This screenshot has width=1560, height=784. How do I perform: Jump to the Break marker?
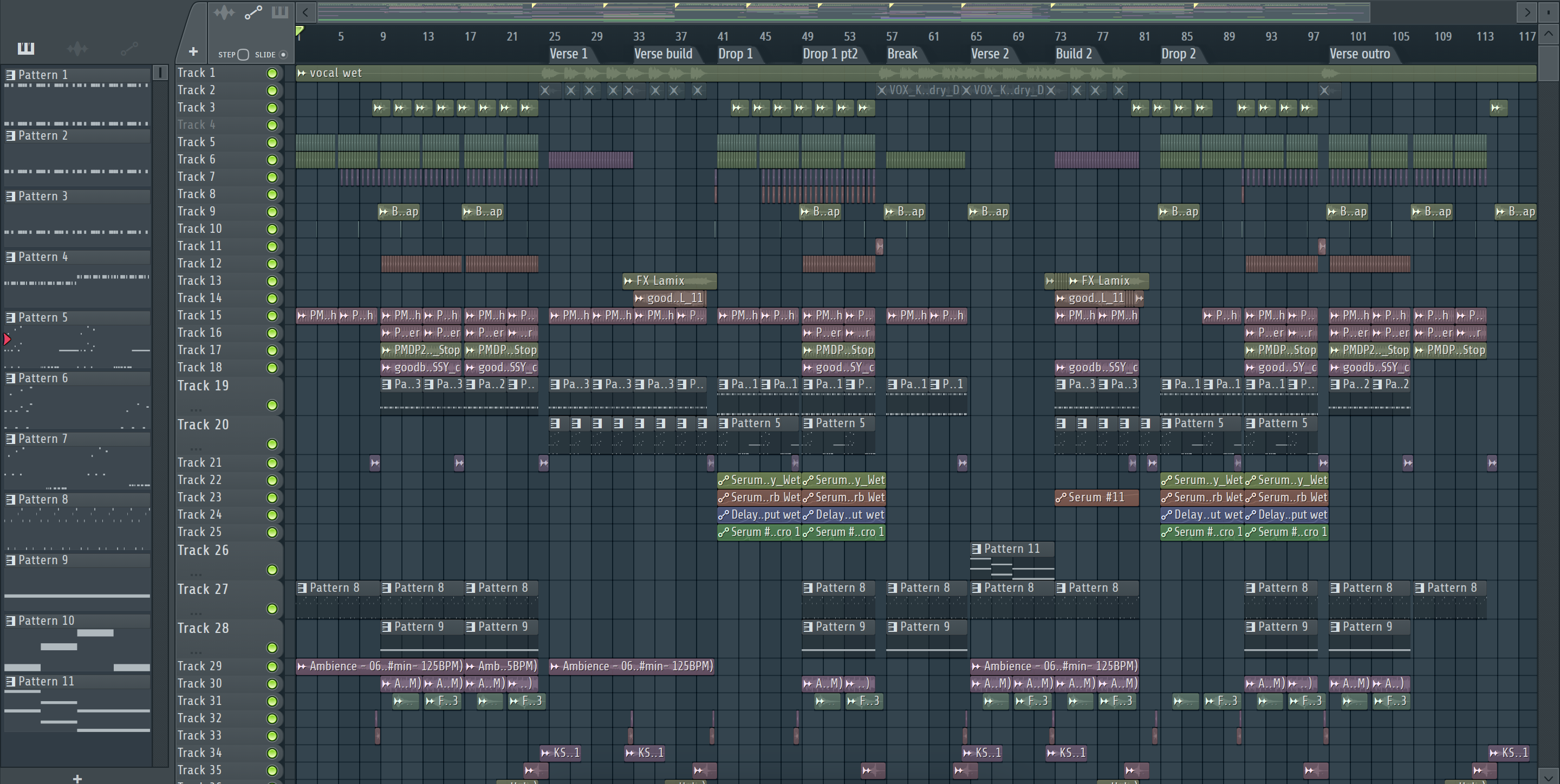pos(902,54)
